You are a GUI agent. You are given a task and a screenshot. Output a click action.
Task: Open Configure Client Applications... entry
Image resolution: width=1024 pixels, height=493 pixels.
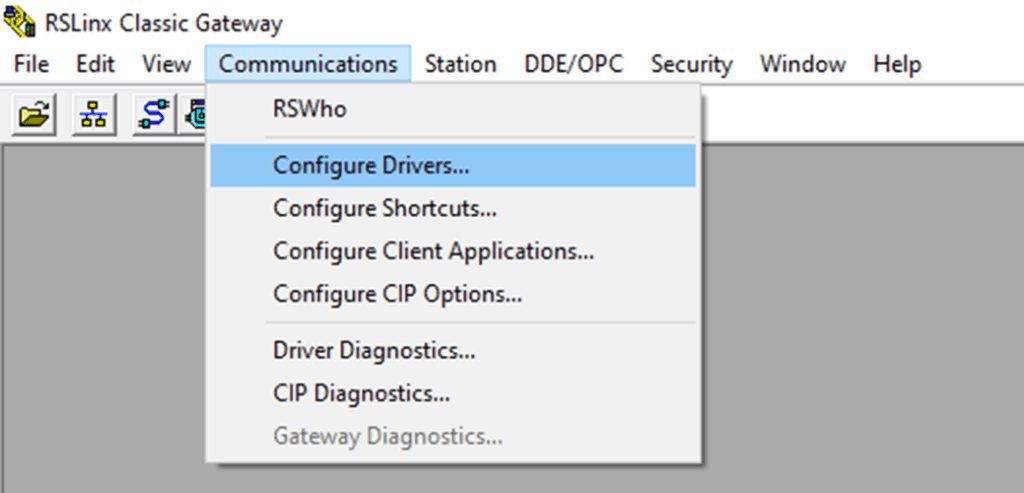point(433,251)
